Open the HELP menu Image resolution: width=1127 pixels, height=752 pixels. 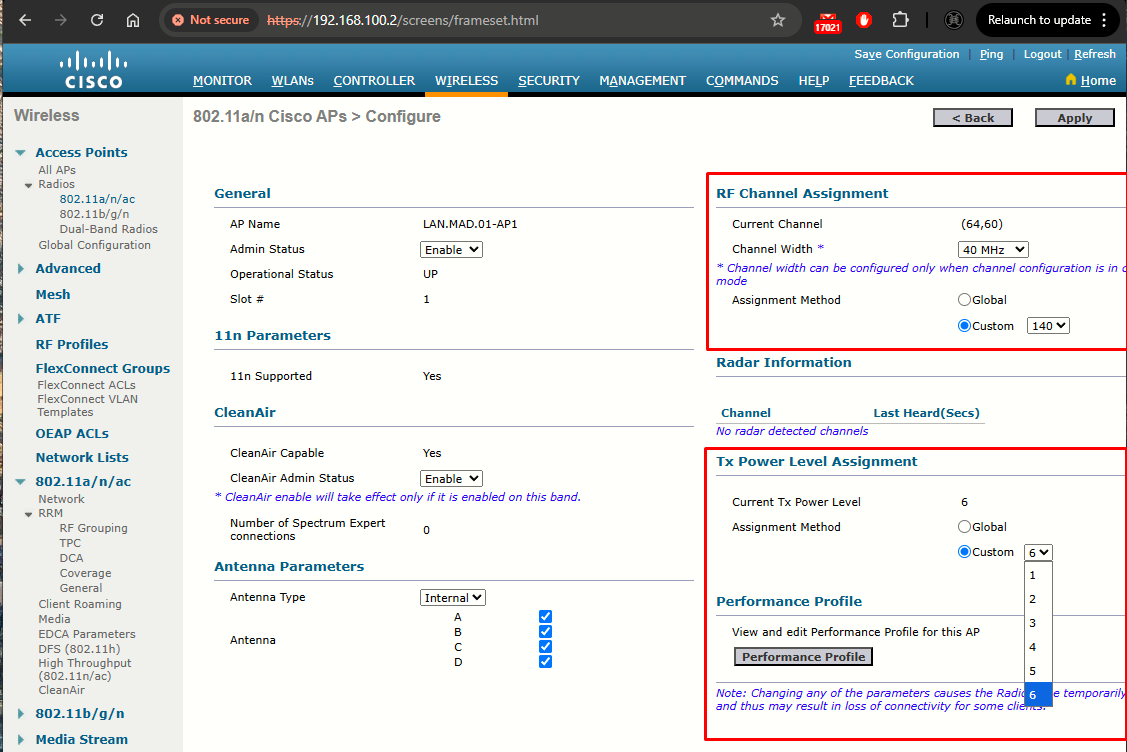point(814,81)
